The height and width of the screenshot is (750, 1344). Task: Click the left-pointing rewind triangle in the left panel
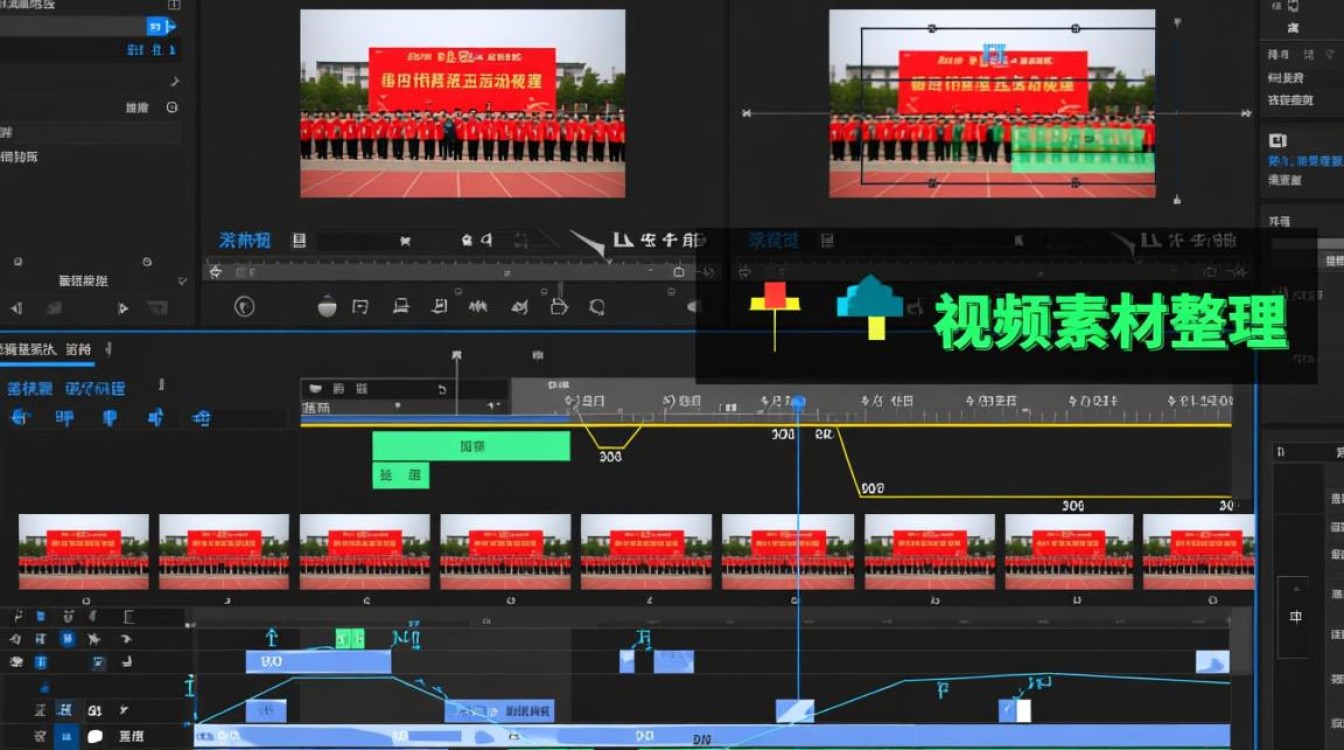tap(16, 309)
